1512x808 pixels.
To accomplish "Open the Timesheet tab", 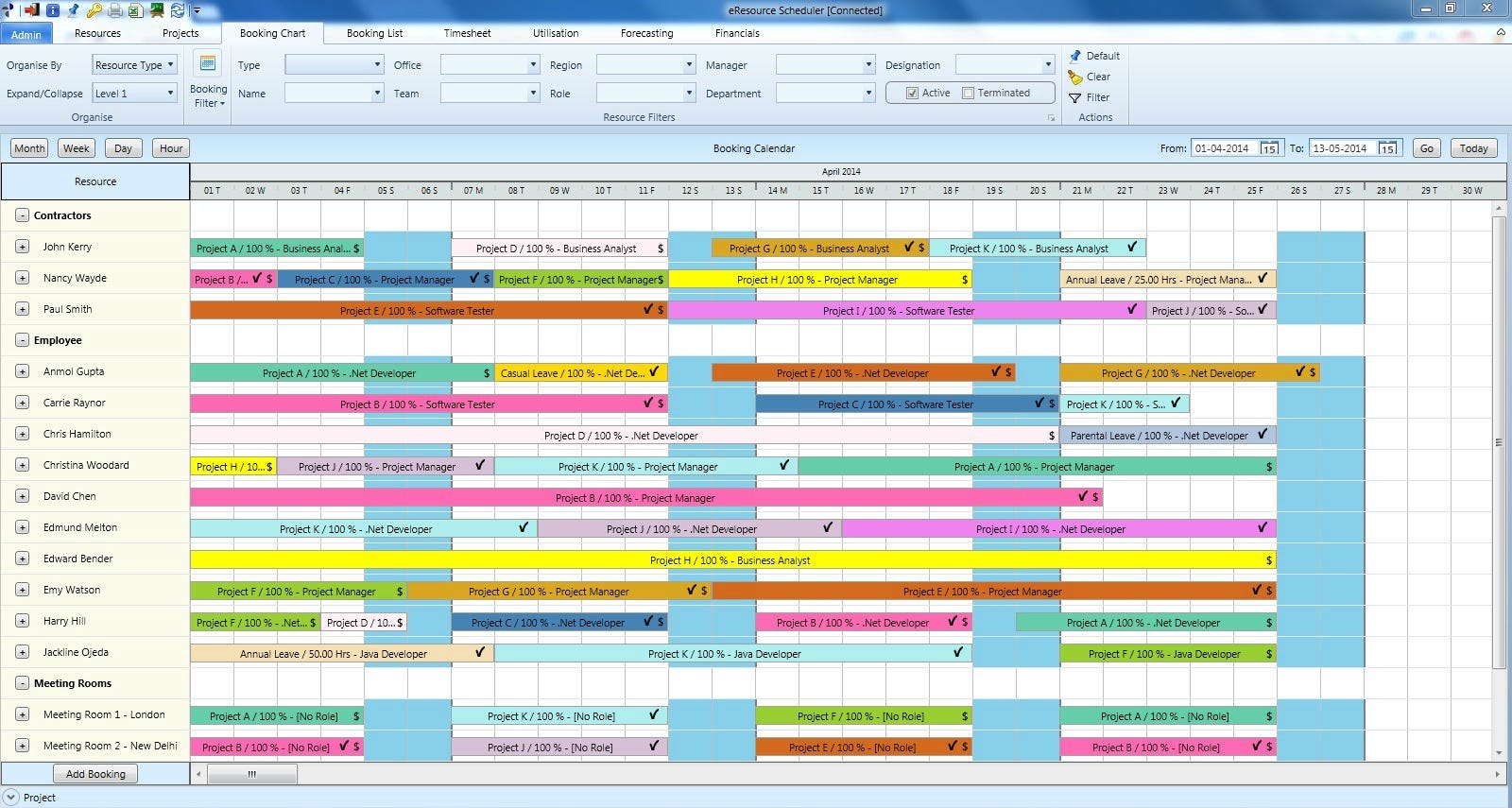I will pyautogui.click(x=468, y=33).
